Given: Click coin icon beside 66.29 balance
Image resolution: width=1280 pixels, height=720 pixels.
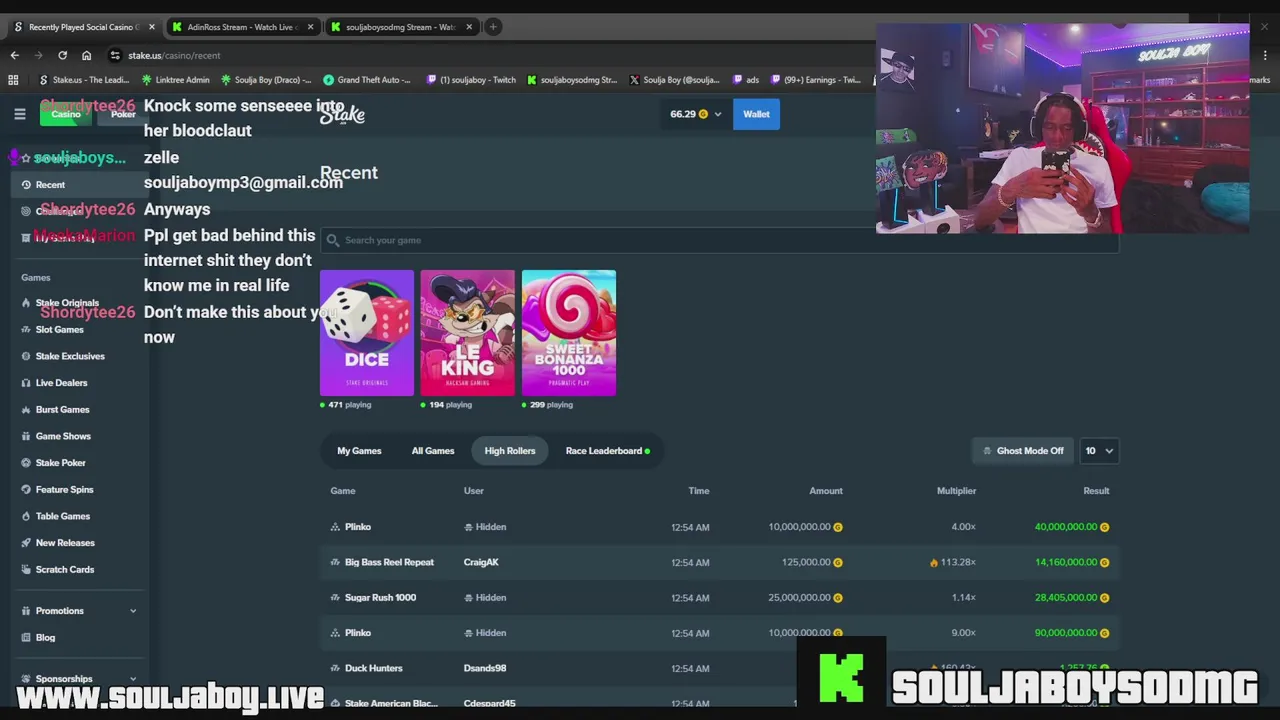Looking at the screenshot, I should coord(703,114).
